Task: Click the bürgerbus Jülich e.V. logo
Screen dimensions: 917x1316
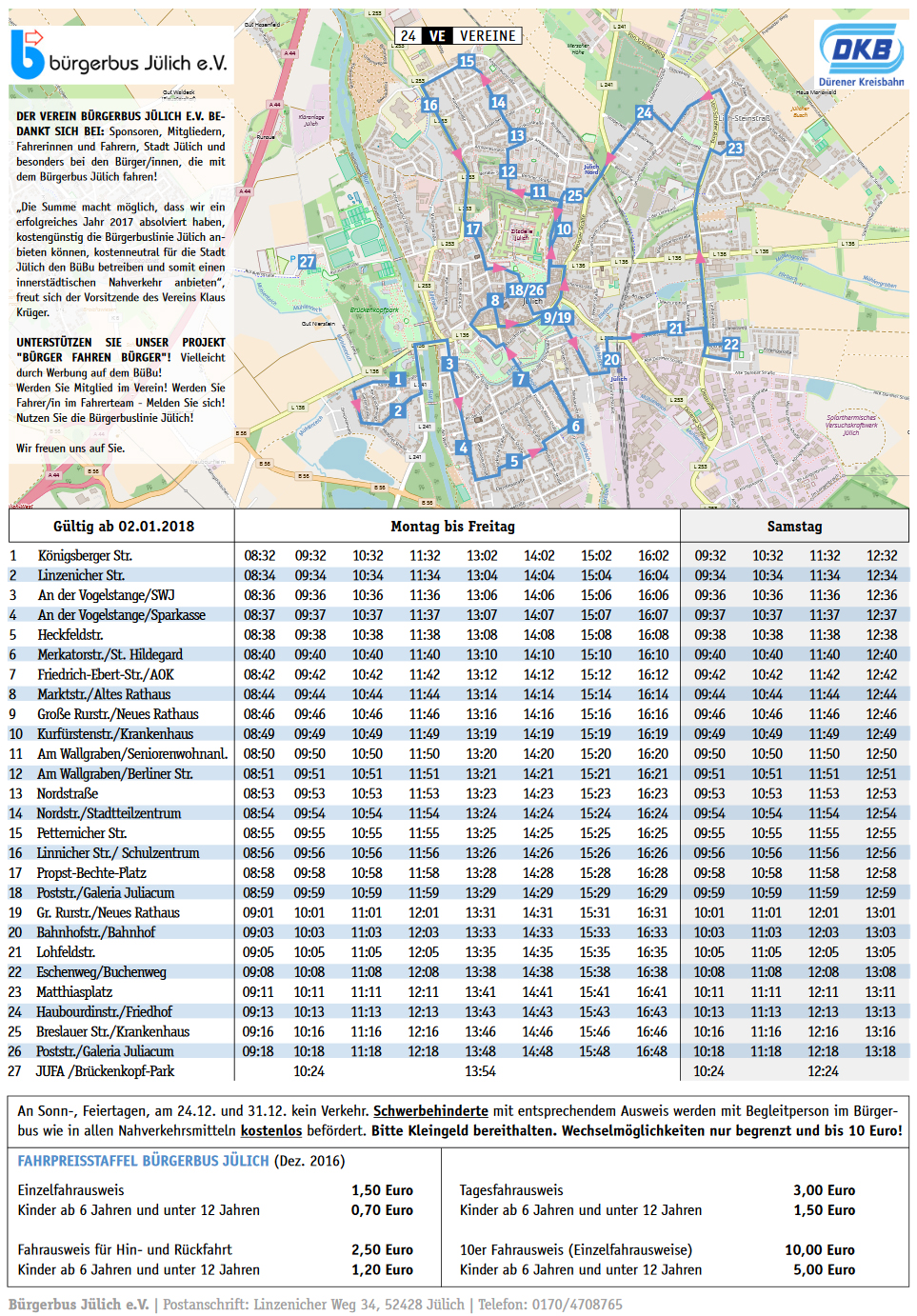Action: [x=120, y=54]
